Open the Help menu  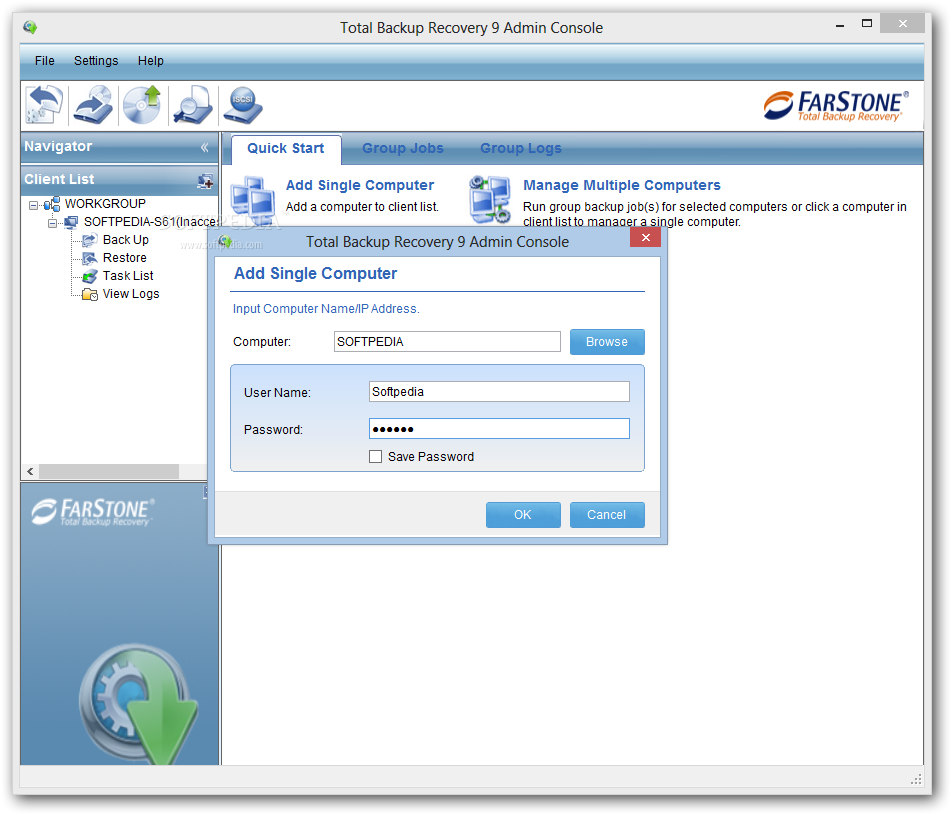(151, 61)
